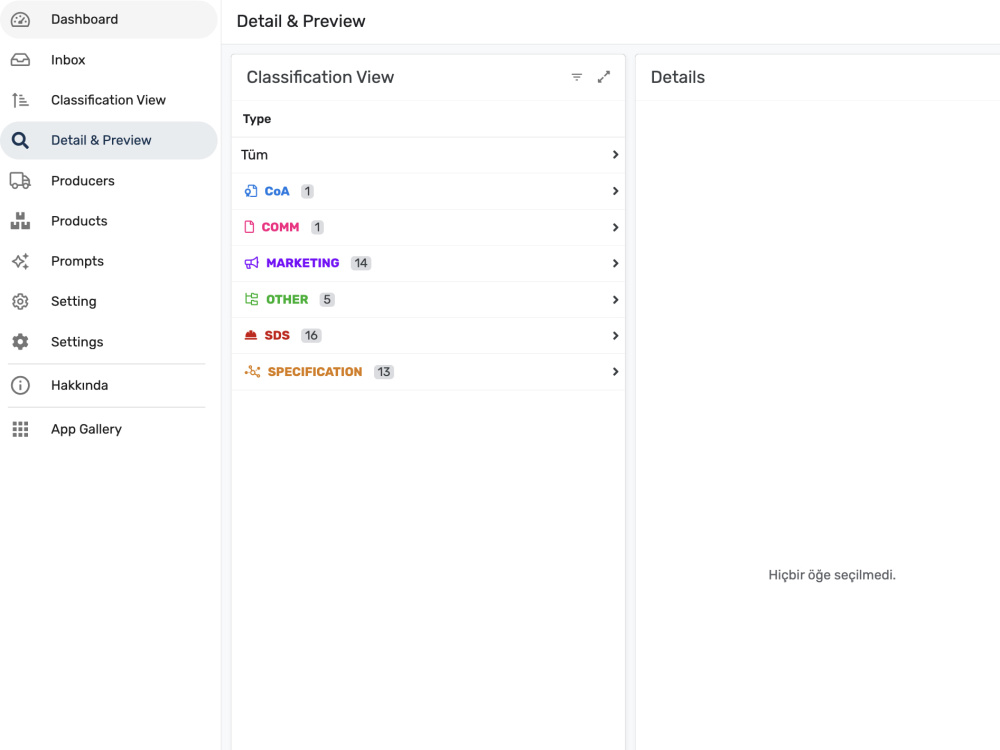Open Settings sidebar entry
1000x750 pixels.
(109, 342)
